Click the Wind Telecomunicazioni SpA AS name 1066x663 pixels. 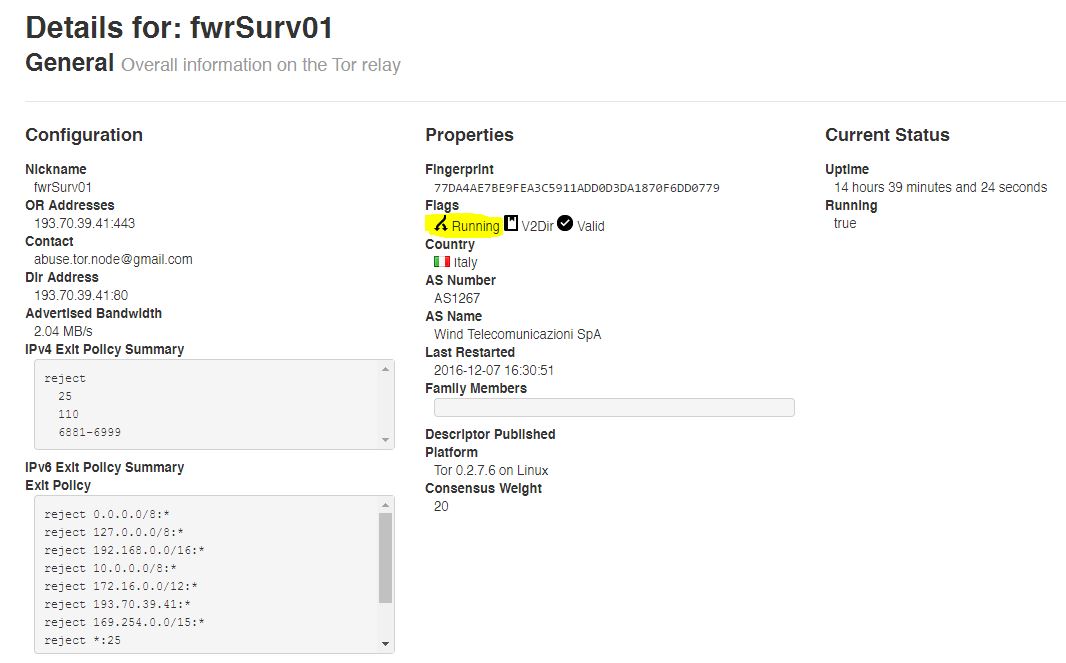517,334
